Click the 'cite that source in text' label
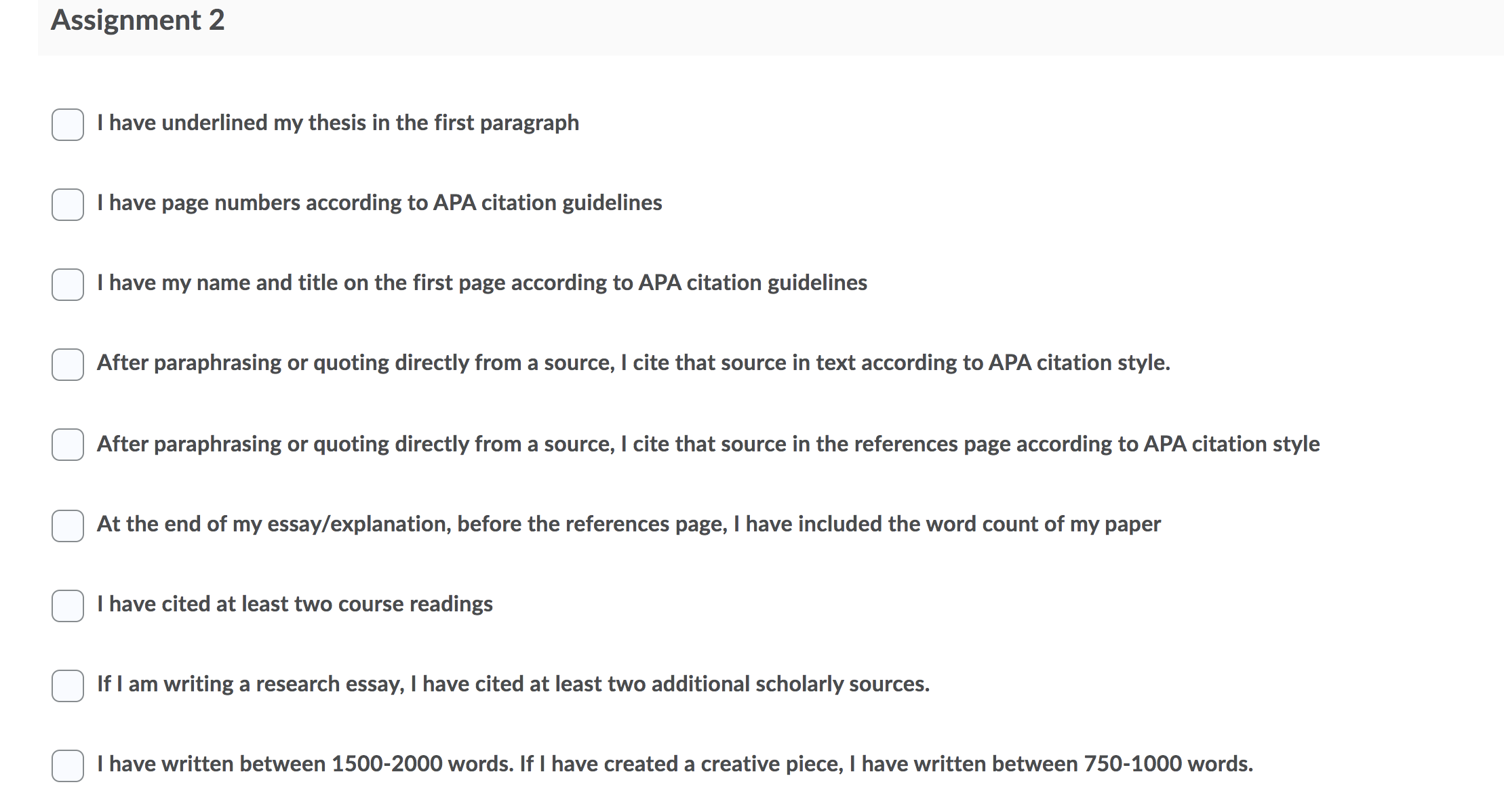1504x812 pixels. coord(633,363)
